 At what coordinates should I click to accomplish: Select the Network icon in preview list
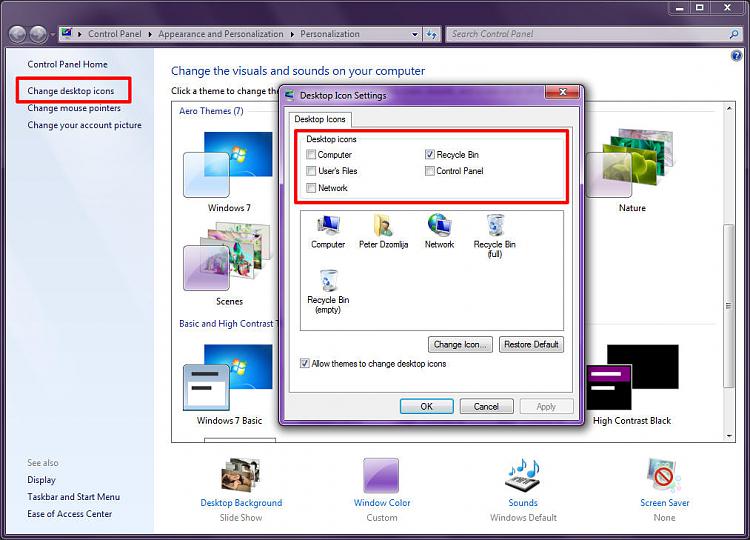(x=439, y=231)
